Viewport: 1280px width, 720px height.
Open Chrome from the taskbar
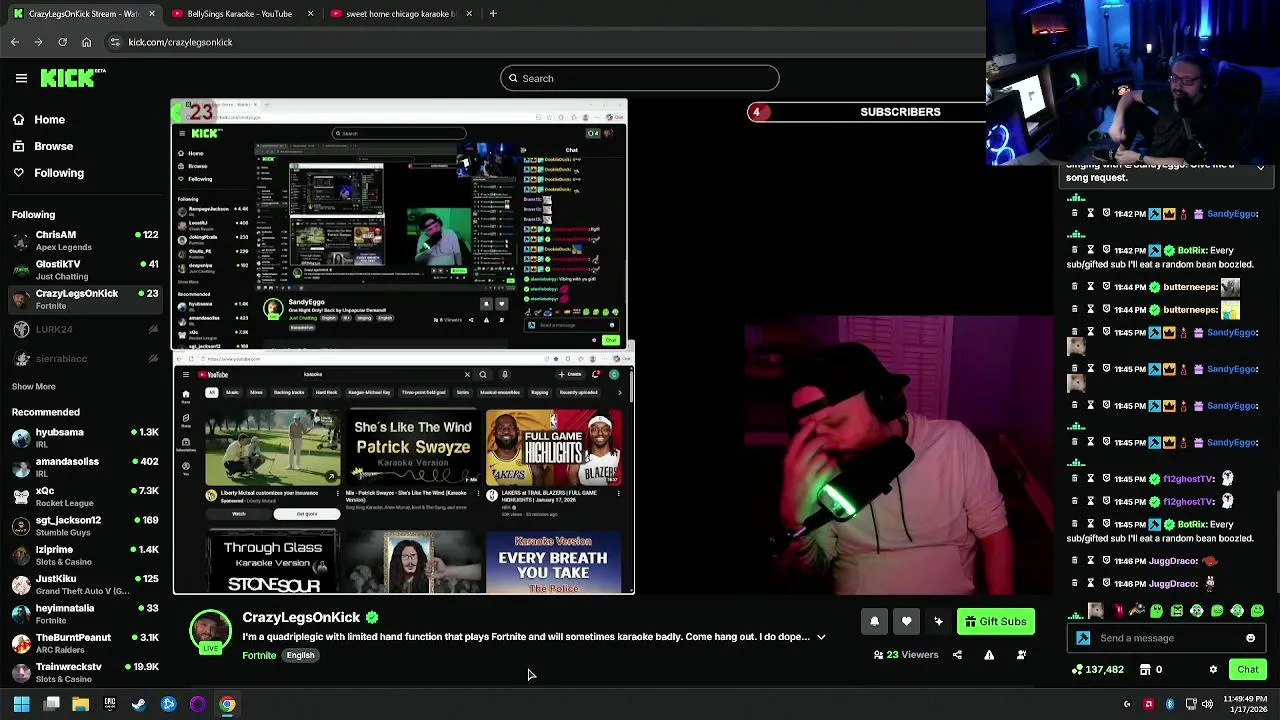[228, 704]
